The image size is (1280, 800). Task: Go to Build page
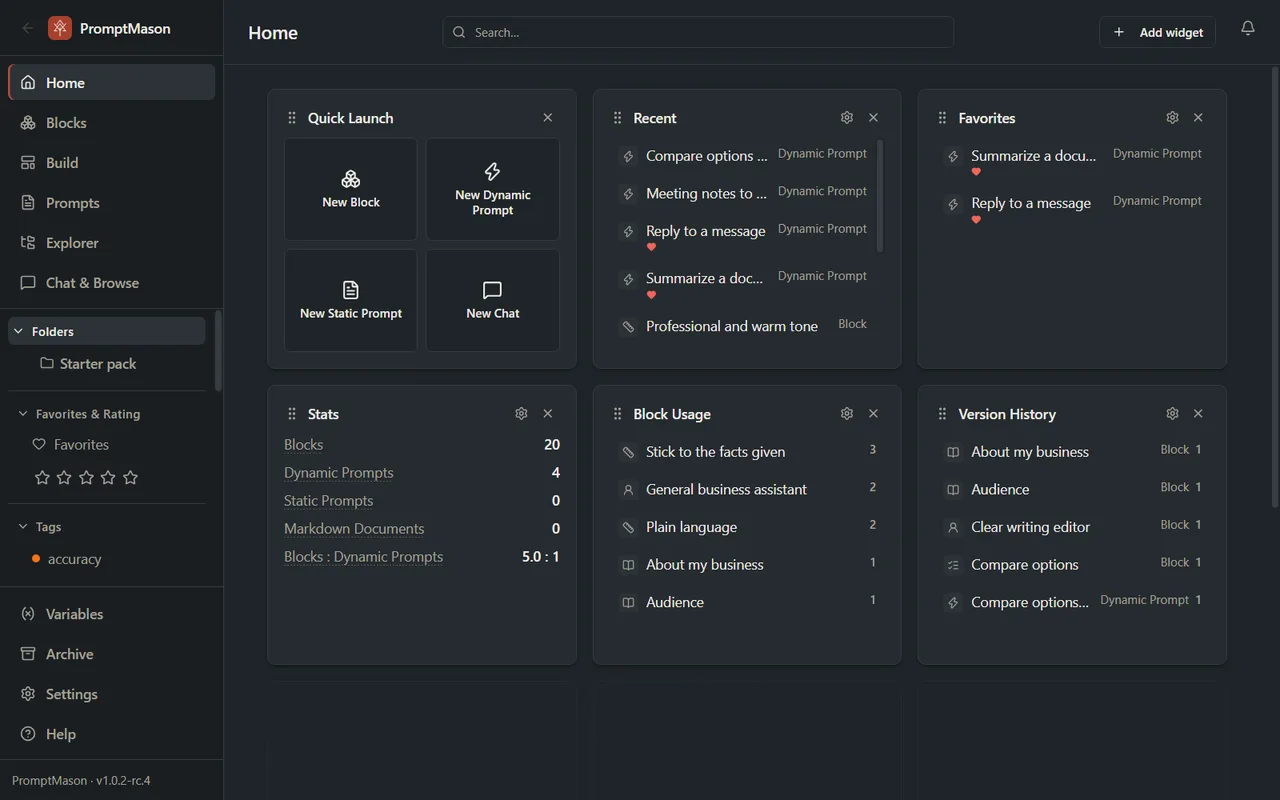coord(111,163)
